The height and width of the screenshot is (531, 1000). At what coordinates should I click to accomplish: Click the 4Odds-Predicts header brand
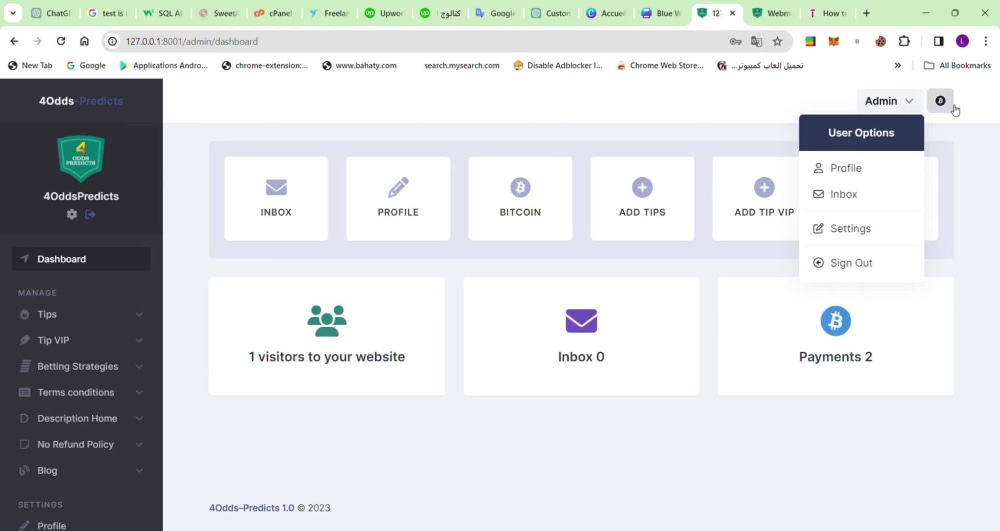coord(81,101)
